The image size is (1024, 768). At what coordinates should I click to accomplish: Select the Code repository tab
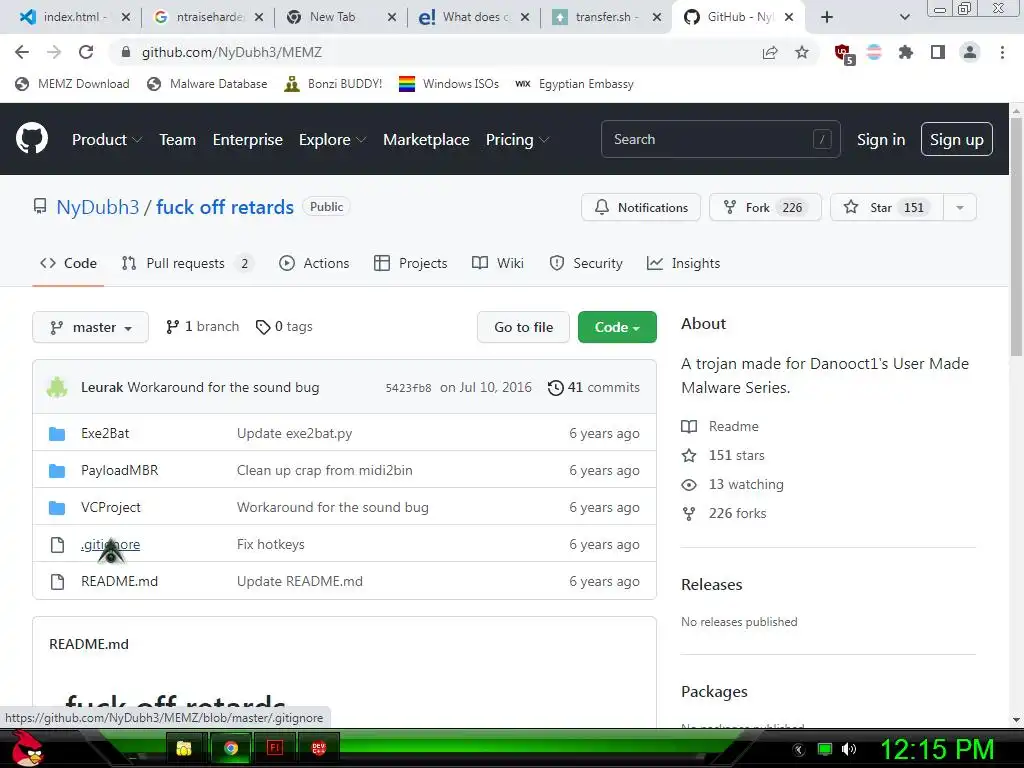[68, 263]
